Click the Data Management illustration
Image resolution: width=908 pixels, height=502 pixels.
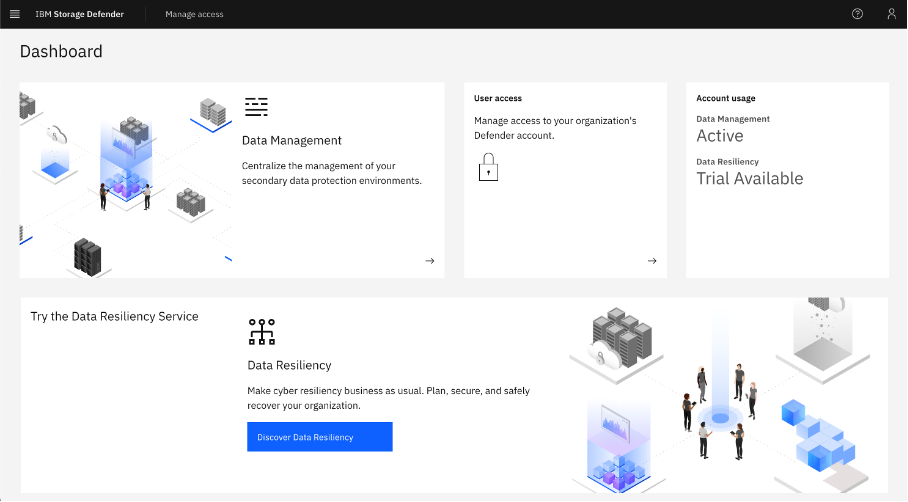pos(126,180)
